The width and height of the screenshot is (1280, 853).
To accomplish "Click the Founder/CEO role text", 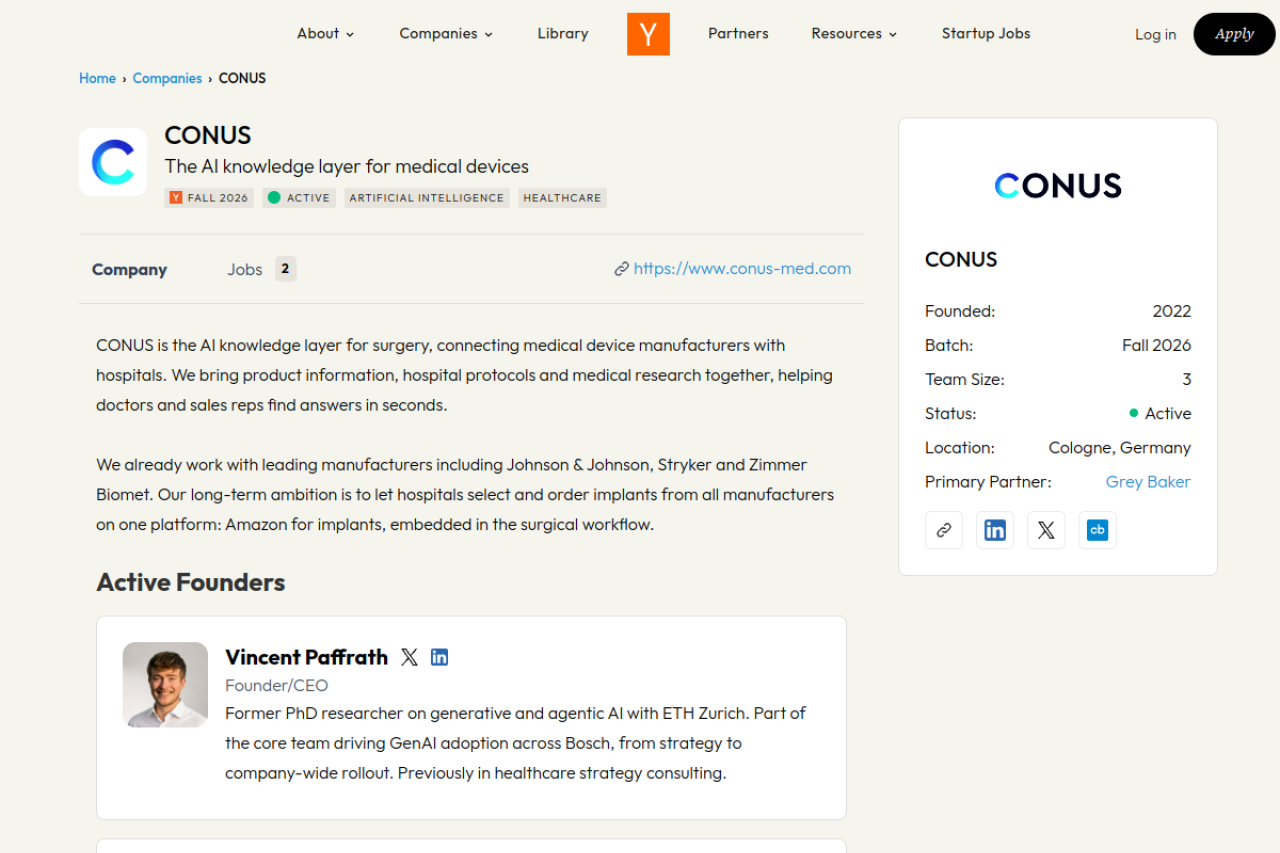I will click(x=277, y=685).
